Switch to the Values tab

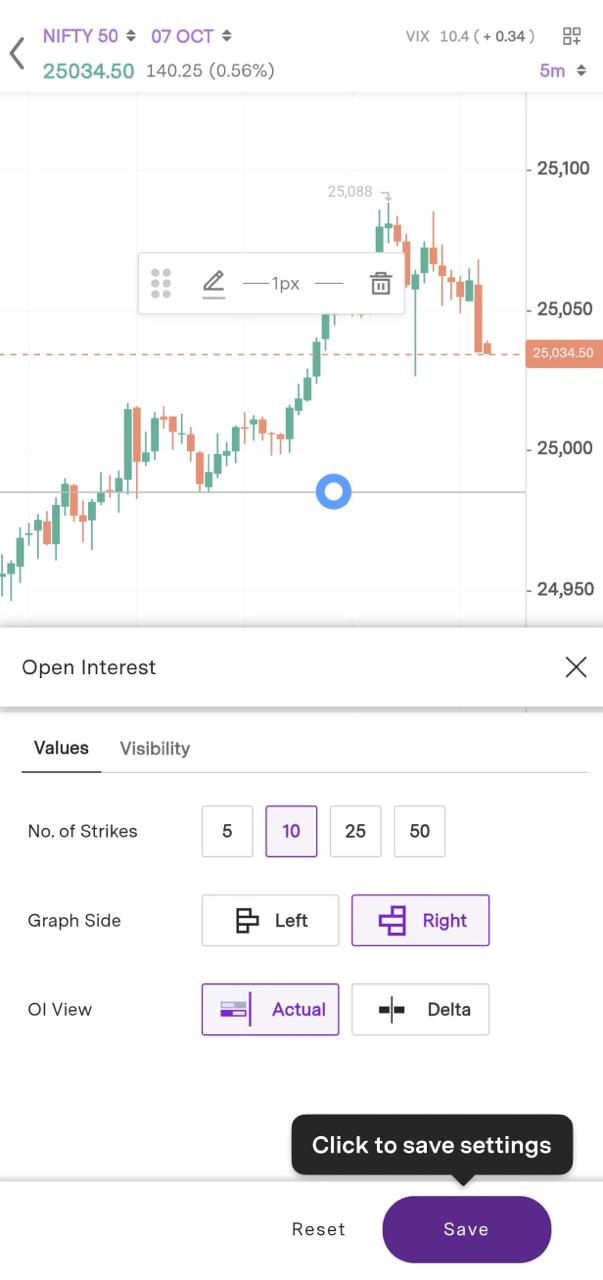tap(61, 748)
